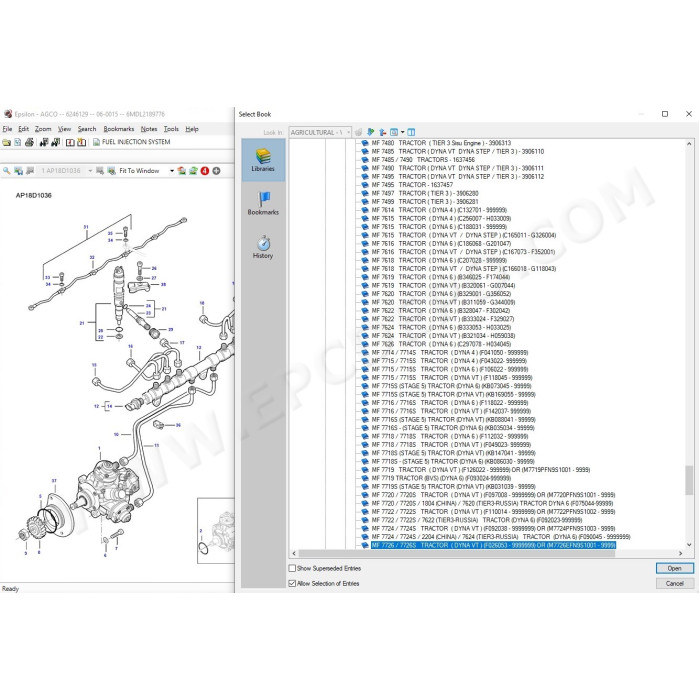Select MF 7485 / 7490 TRACTORS - 1637456 entry
This screenshot has width=700, height=700.
coord(423,160)
